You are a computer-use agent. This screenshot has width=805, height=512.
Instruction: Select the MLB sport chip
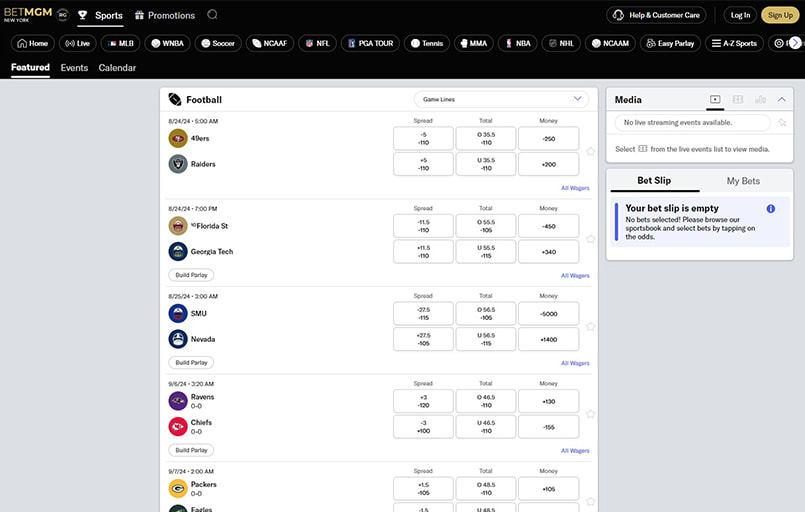pos(120,44)
